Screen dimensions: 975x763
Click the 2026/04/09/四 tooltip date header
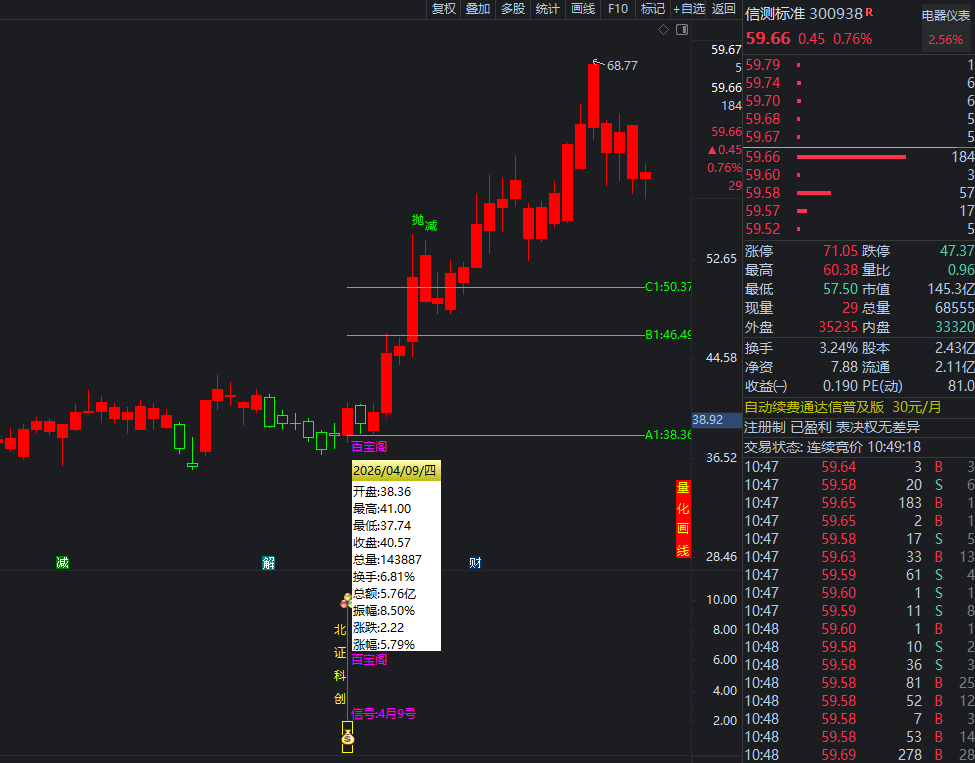click(x=395, y=471)
